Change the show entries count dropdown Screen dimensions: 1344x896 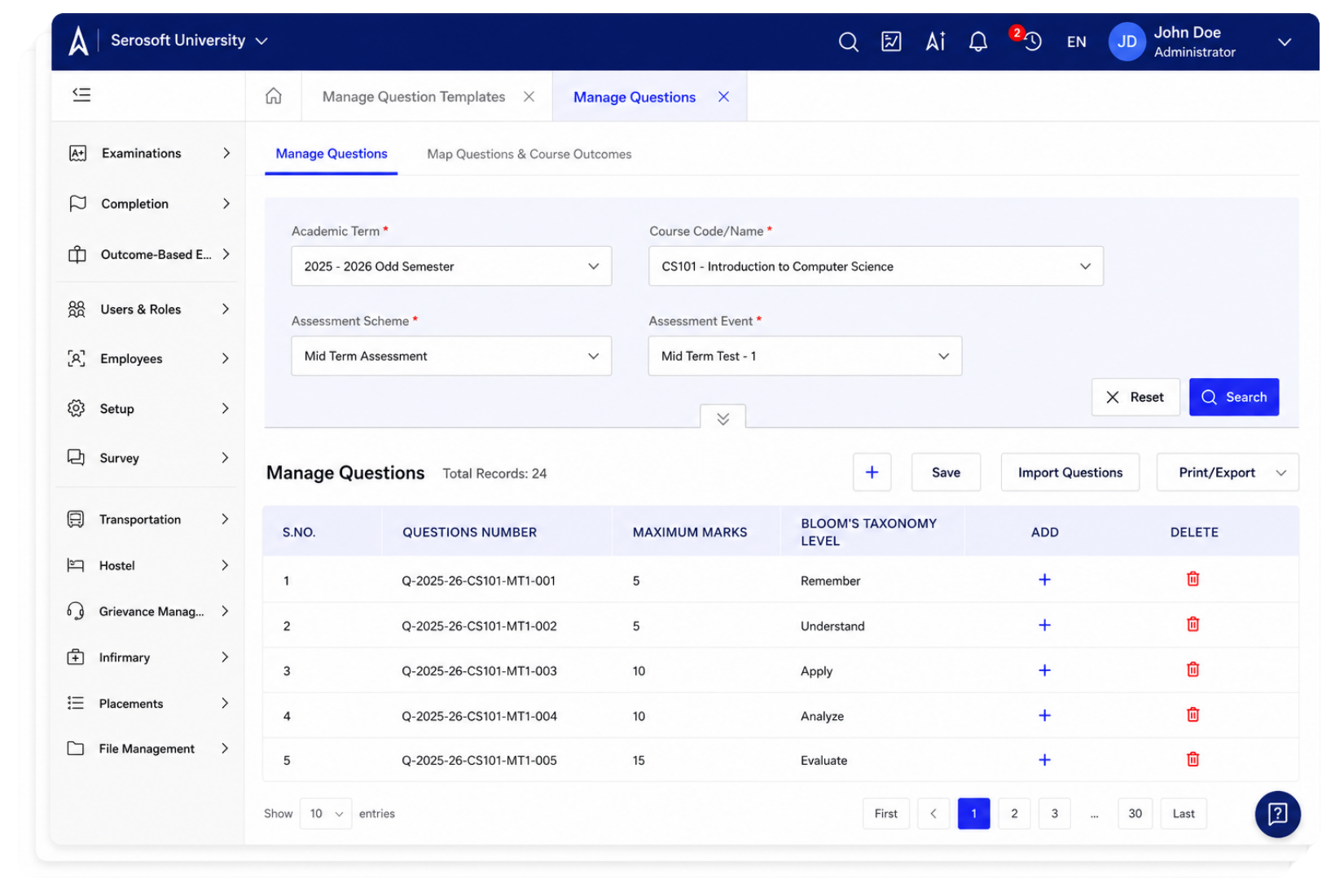(326, 814)
